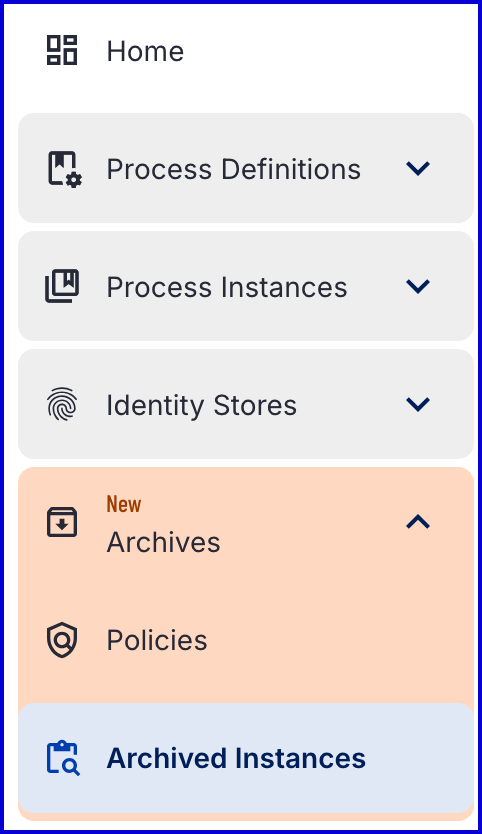Click the Process Definitions gear-document icon
Image resolution: width=482 pixels, height=834 pixels.
(x=65, y=169)
